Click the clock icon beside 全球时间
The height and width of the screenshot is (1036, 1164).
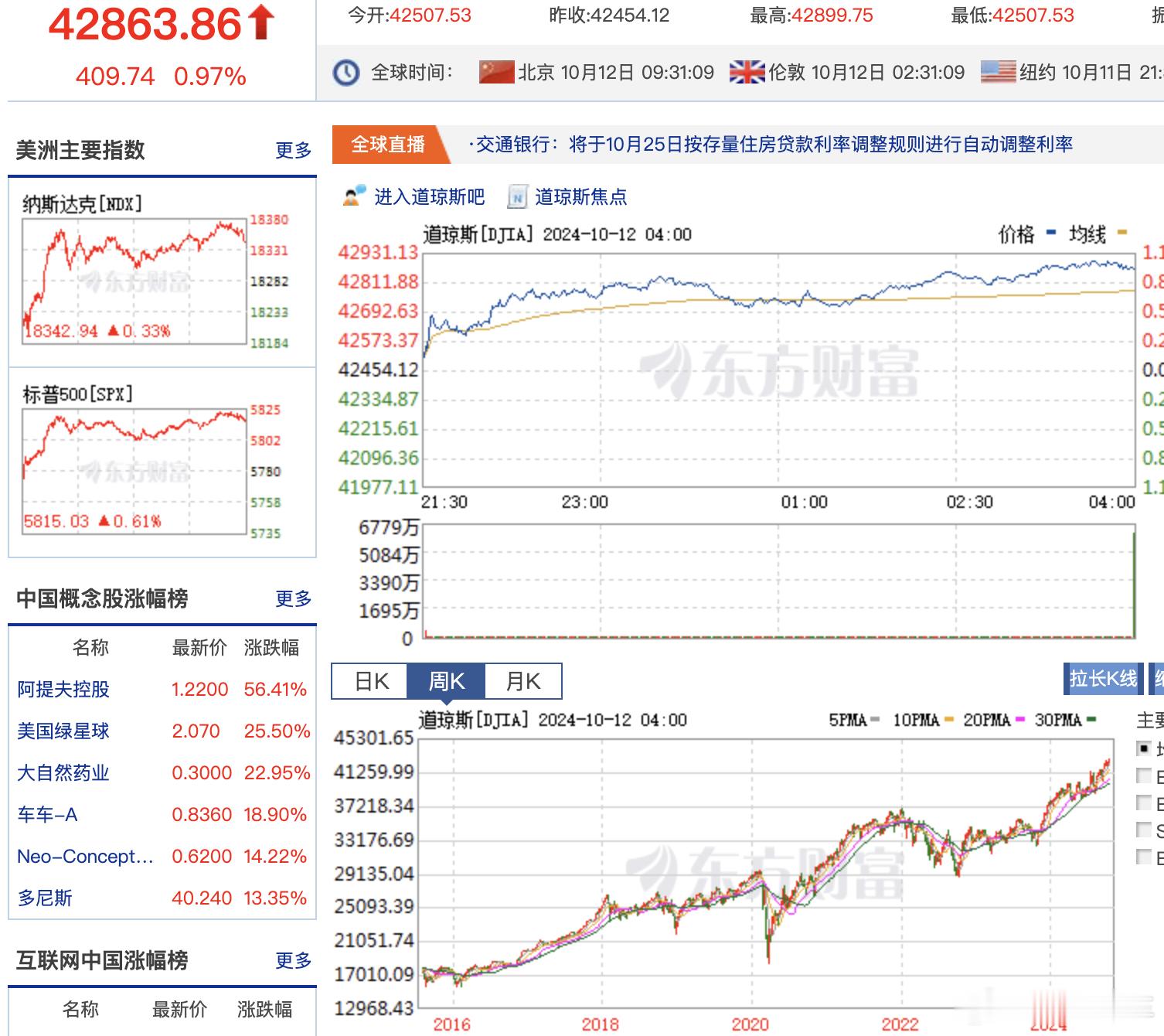(346, 73)
